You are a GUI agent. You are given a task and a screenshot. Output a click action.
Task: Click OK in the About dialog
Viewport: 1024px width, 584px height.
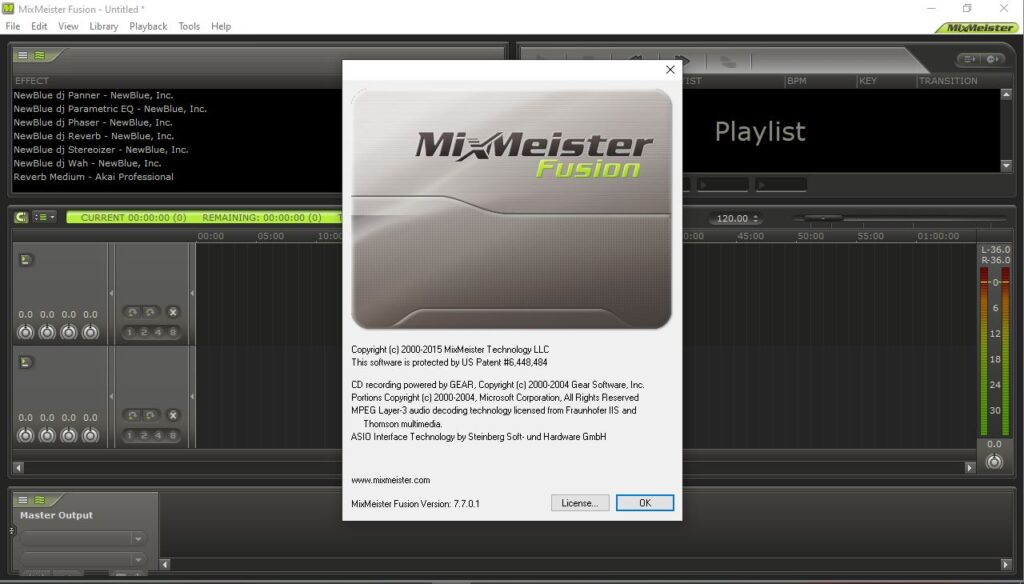[645, 503]
